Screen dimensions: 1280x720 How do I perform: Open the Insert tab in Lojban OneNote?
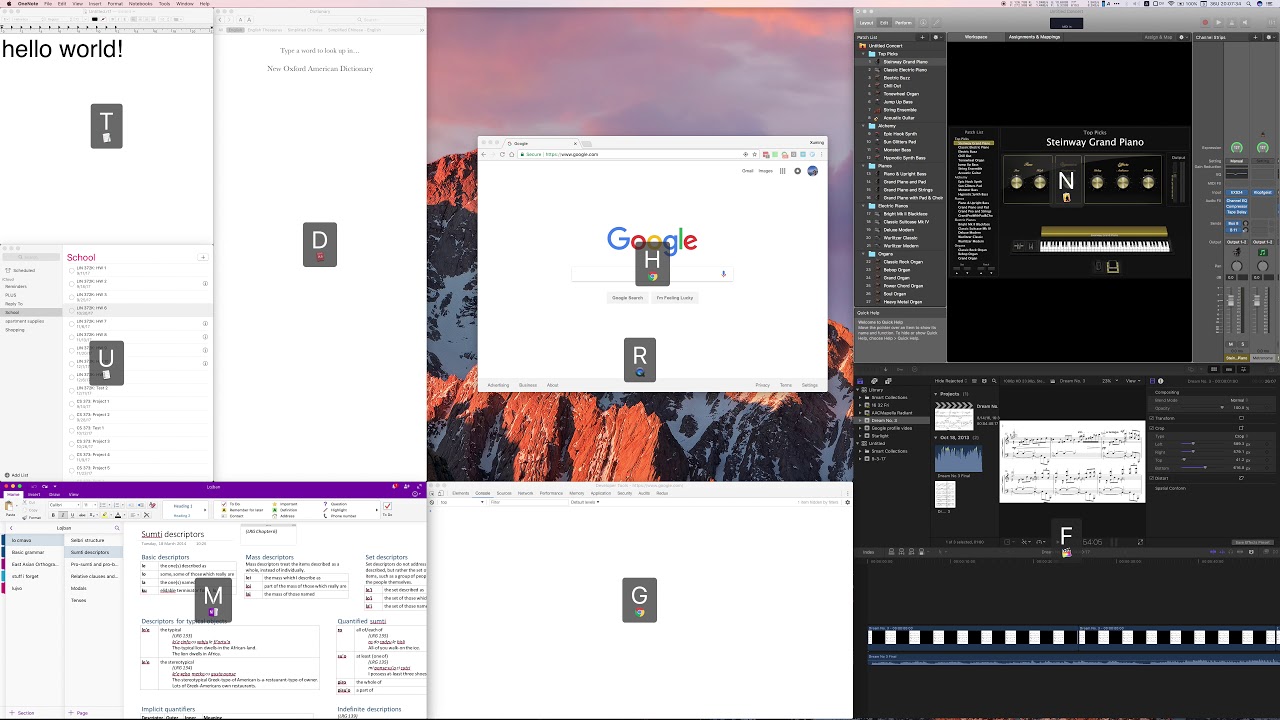tap(34, 494)
